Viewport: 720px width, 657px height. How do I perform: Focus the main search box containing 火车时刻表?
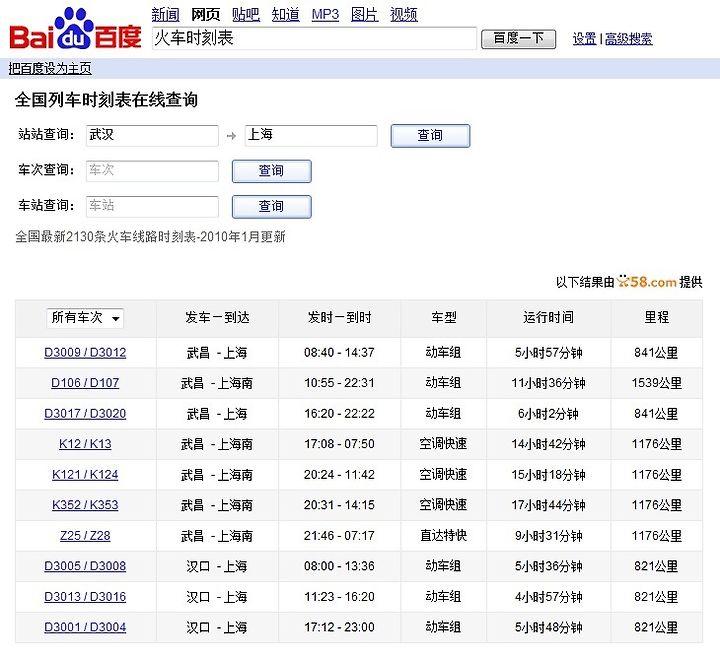tap(314, 38)
